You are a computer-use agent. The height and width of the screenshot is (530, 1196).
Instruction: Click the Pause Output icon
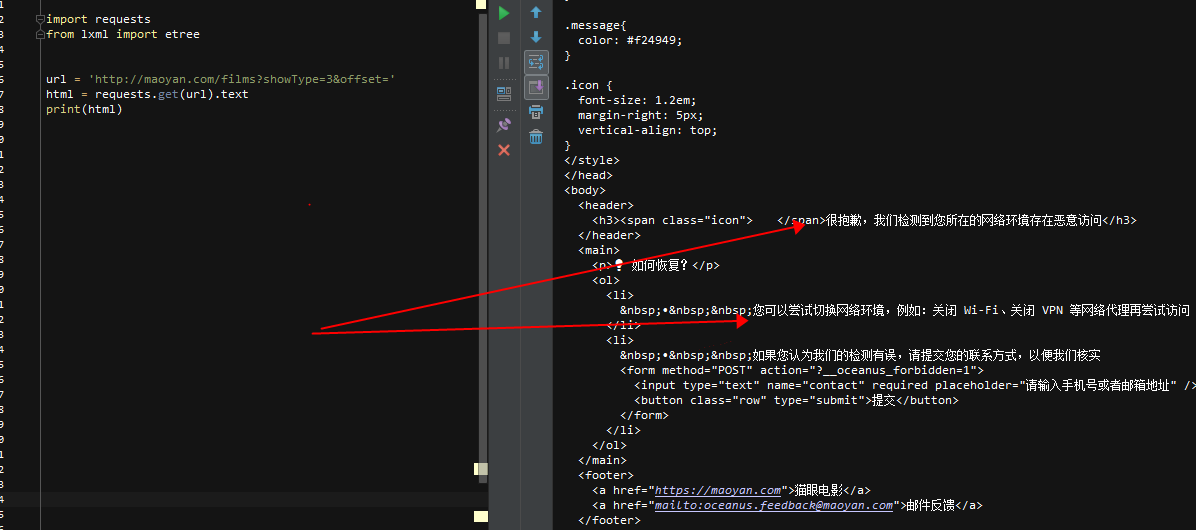(503, 63)
